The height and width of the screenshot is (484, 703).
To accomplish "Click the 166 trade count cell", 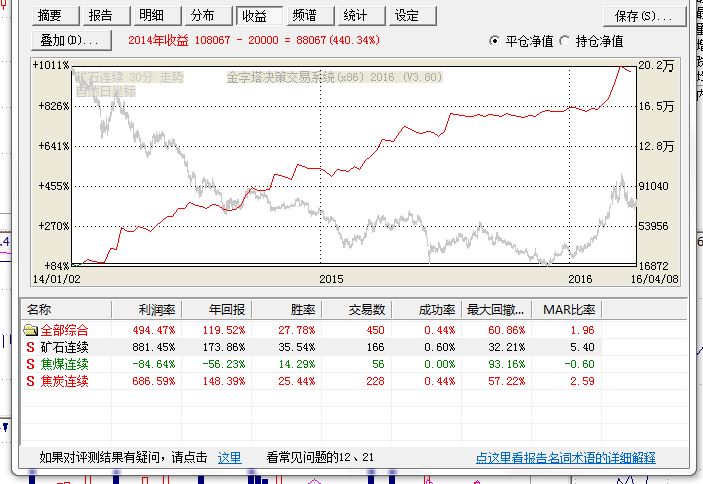I will pyautogui.click(x=375, y=347).
